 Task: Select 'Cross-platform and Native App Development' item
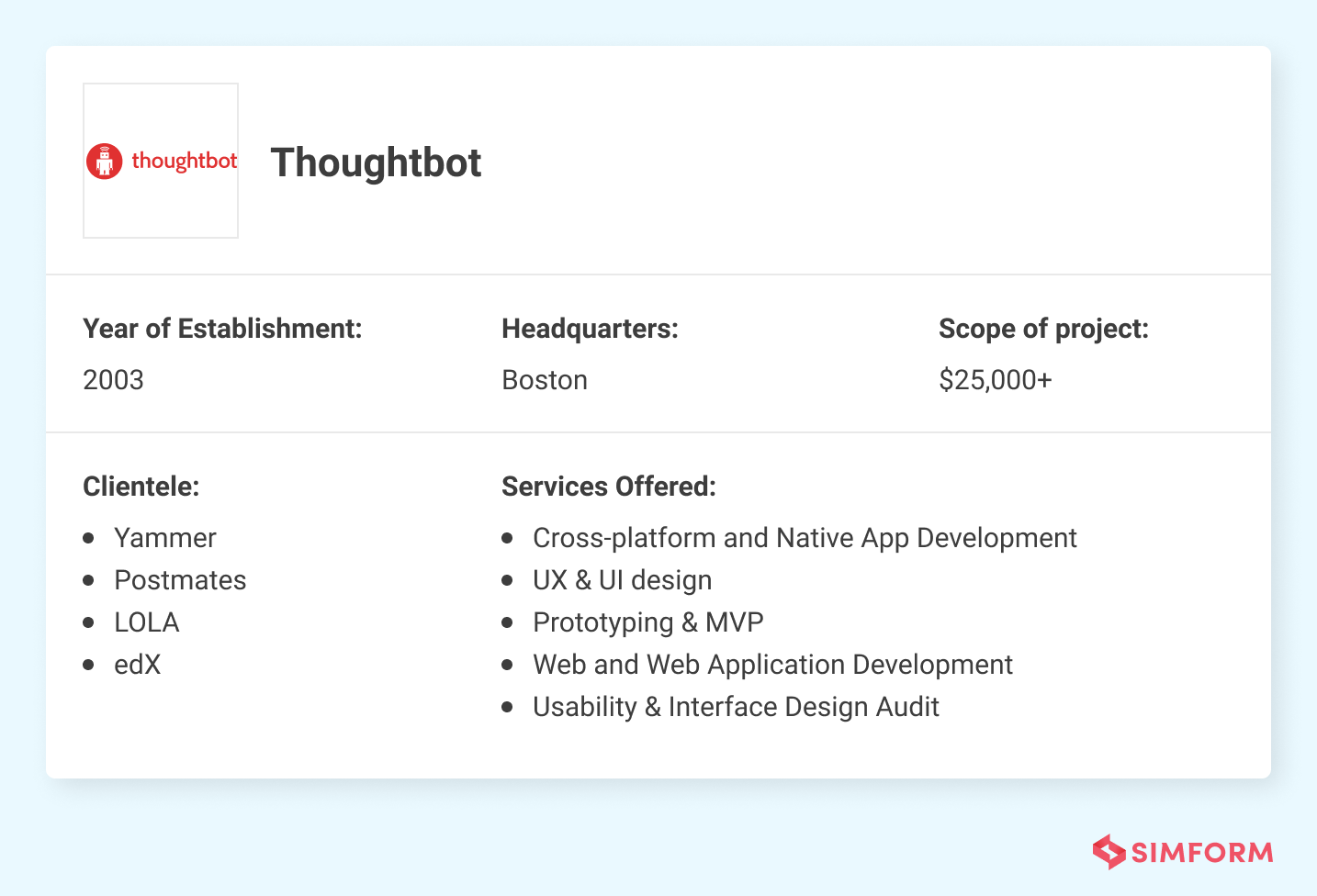pos(805,538)
